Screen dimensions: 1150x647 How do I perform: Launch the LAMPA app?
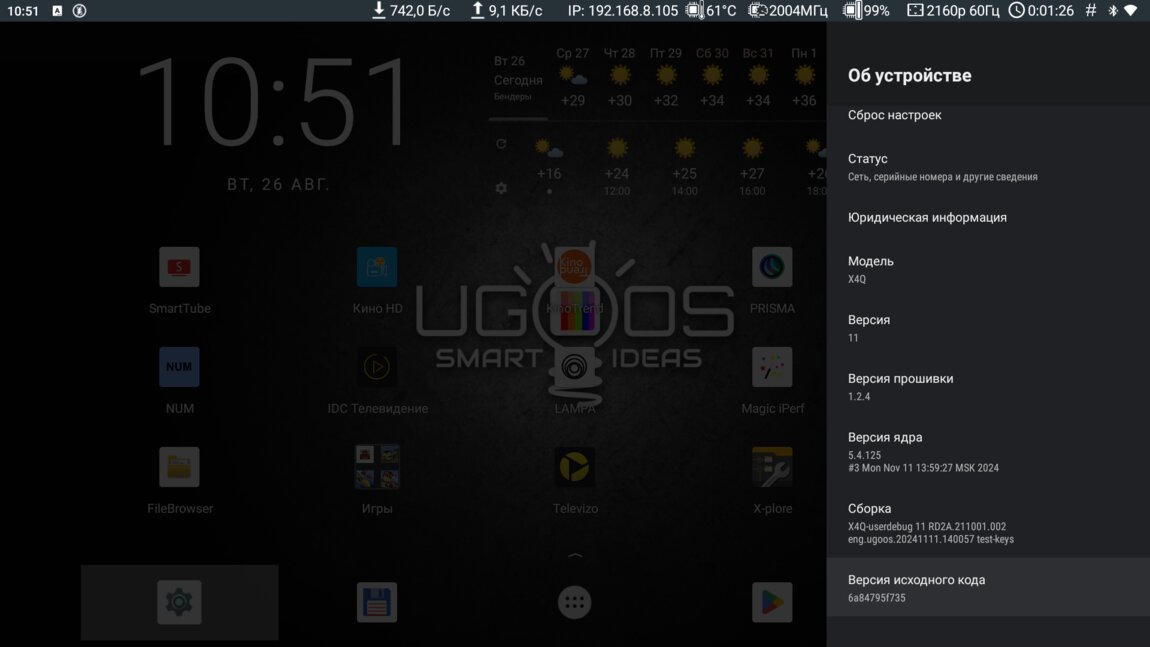575,368
